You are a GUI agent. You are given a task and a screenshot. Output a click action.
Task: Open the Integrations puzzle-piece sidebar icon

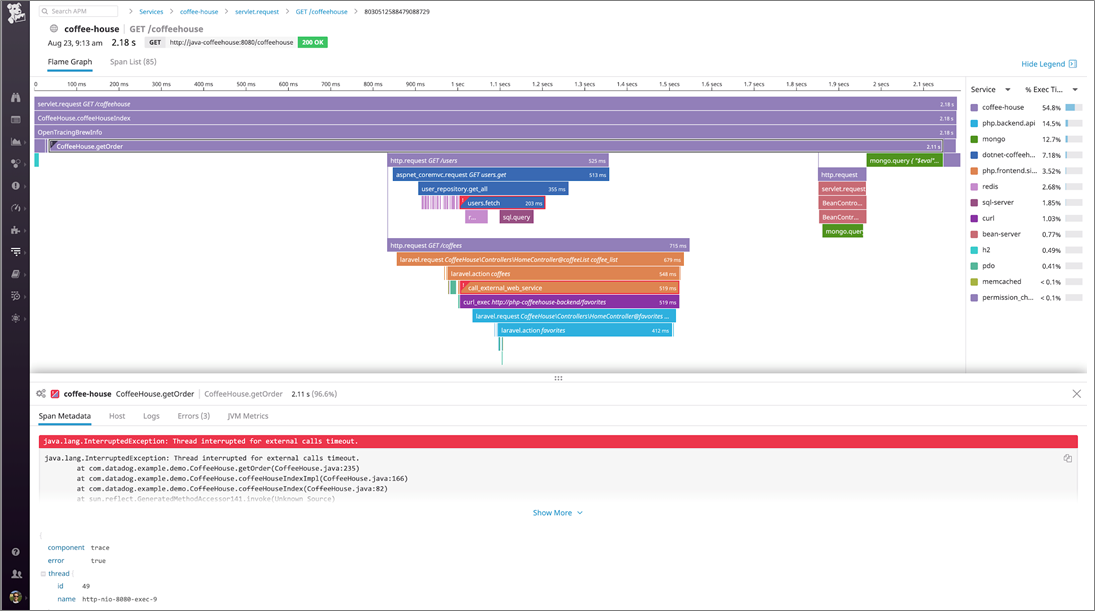point(15,230)
